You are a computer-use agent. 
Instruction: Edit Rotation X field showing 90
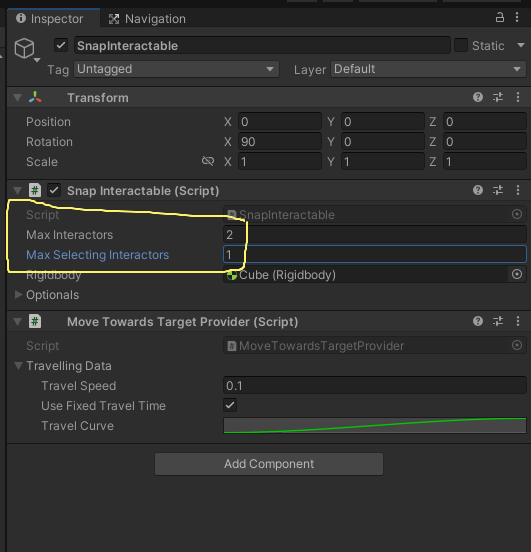(x=280, y=142)
